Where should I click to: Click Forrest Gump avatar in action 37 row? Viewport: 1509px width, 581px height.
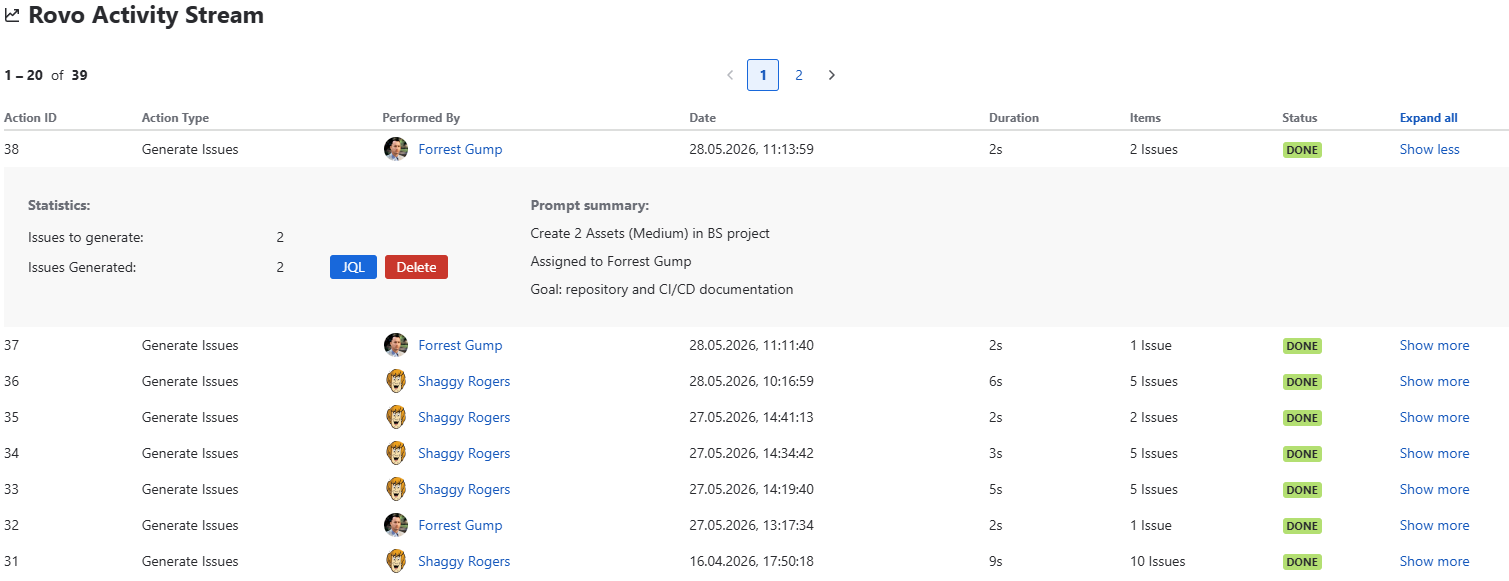396,345
